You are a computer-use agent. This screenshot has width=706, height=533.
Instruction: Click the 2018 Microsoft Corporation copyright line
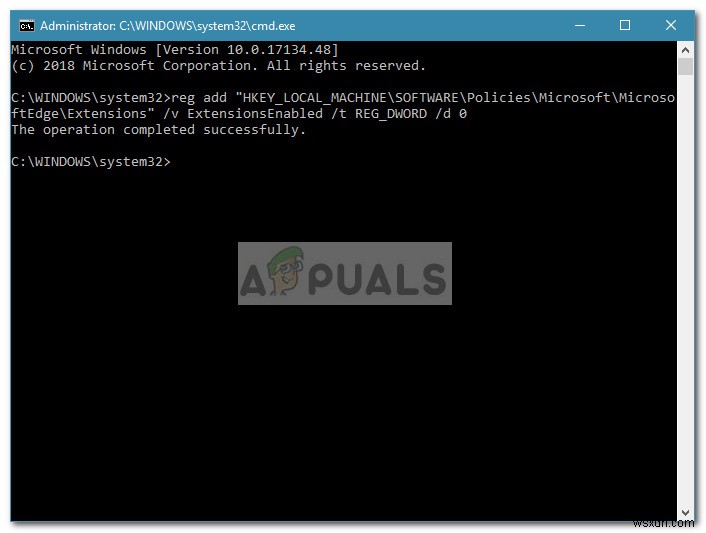(218, 66)
